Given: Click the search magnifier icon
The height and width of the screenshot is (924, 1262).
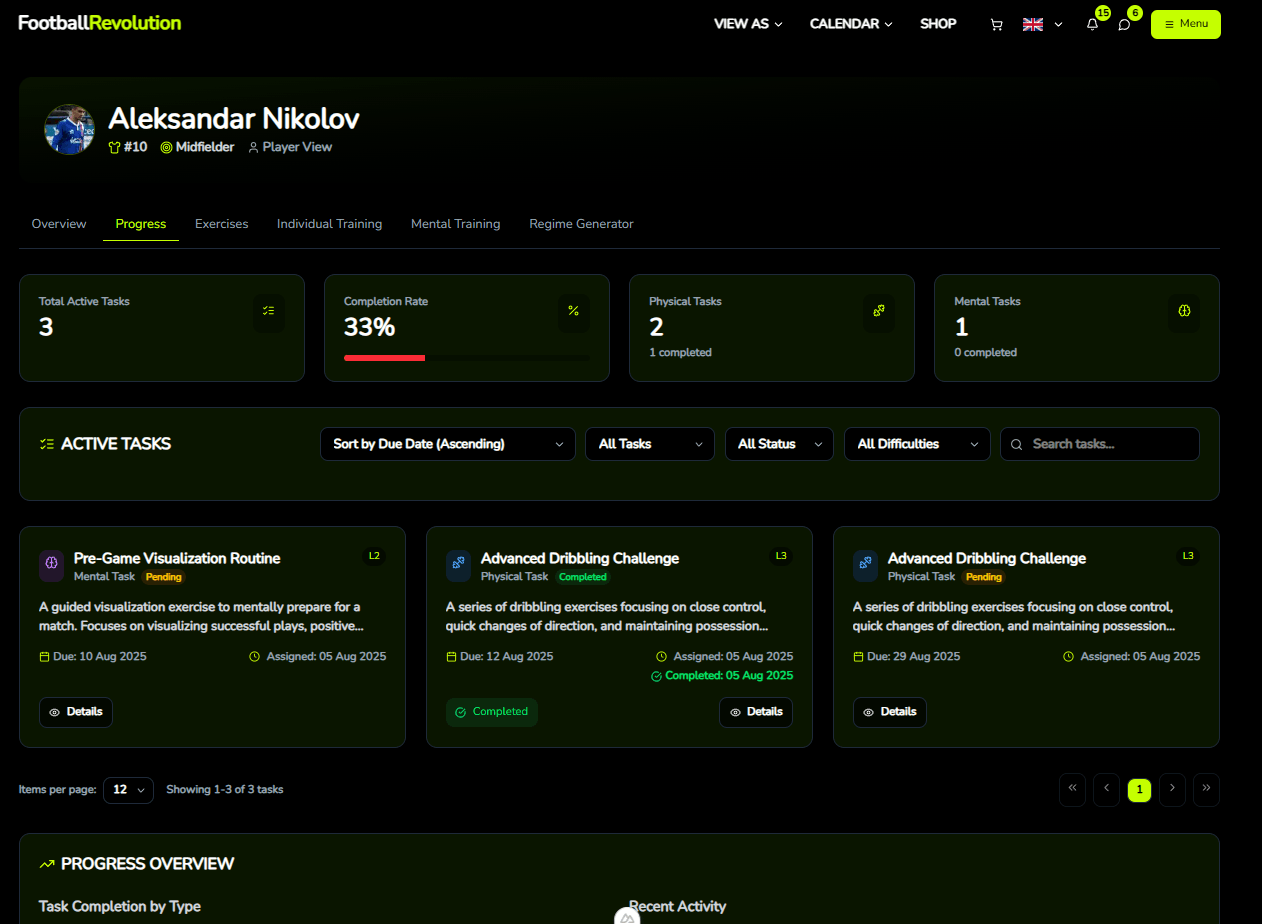Looking at the screenshot, I should (x=1018, y=444).
